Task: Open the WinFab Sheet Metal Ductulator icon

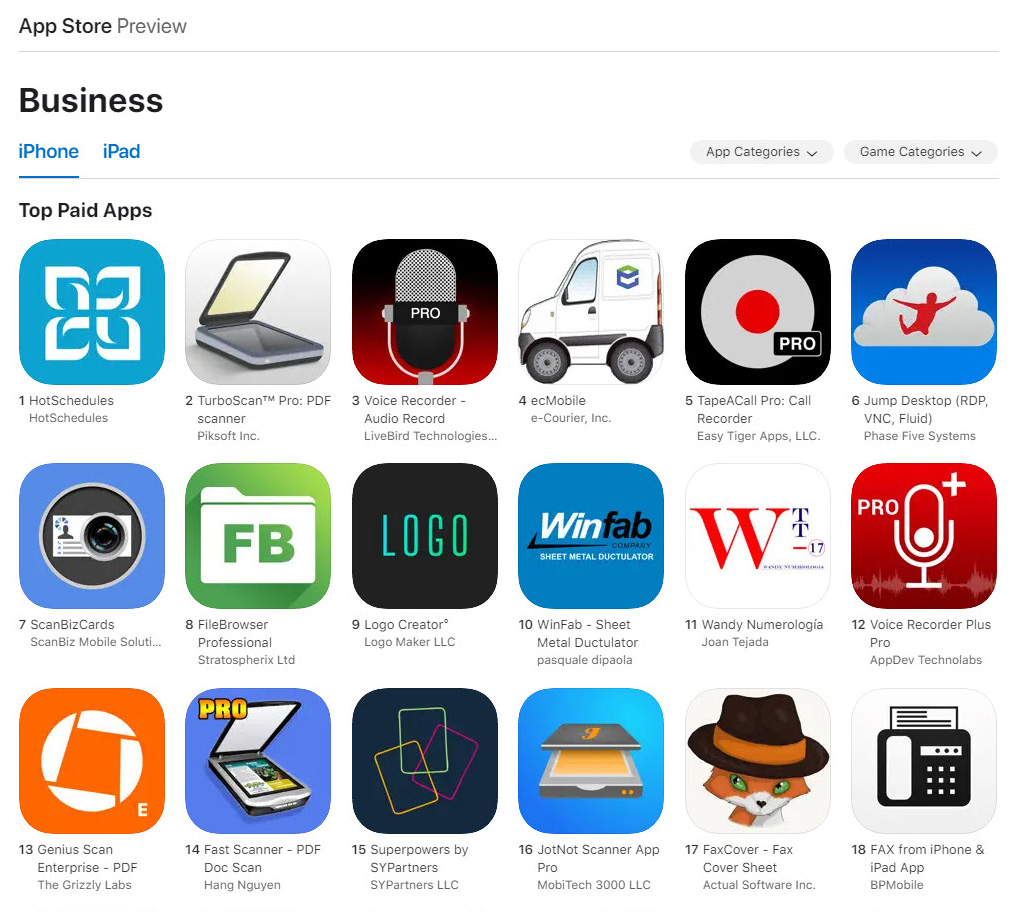Action: [591, 536]
